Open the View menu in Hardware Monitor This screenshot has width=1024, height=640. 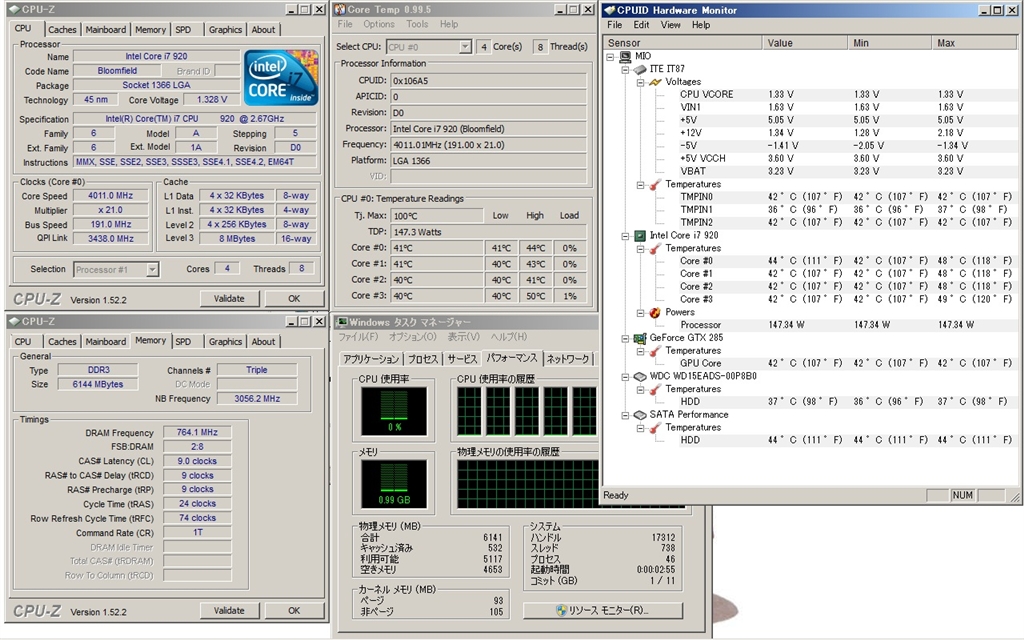point(670,25)
